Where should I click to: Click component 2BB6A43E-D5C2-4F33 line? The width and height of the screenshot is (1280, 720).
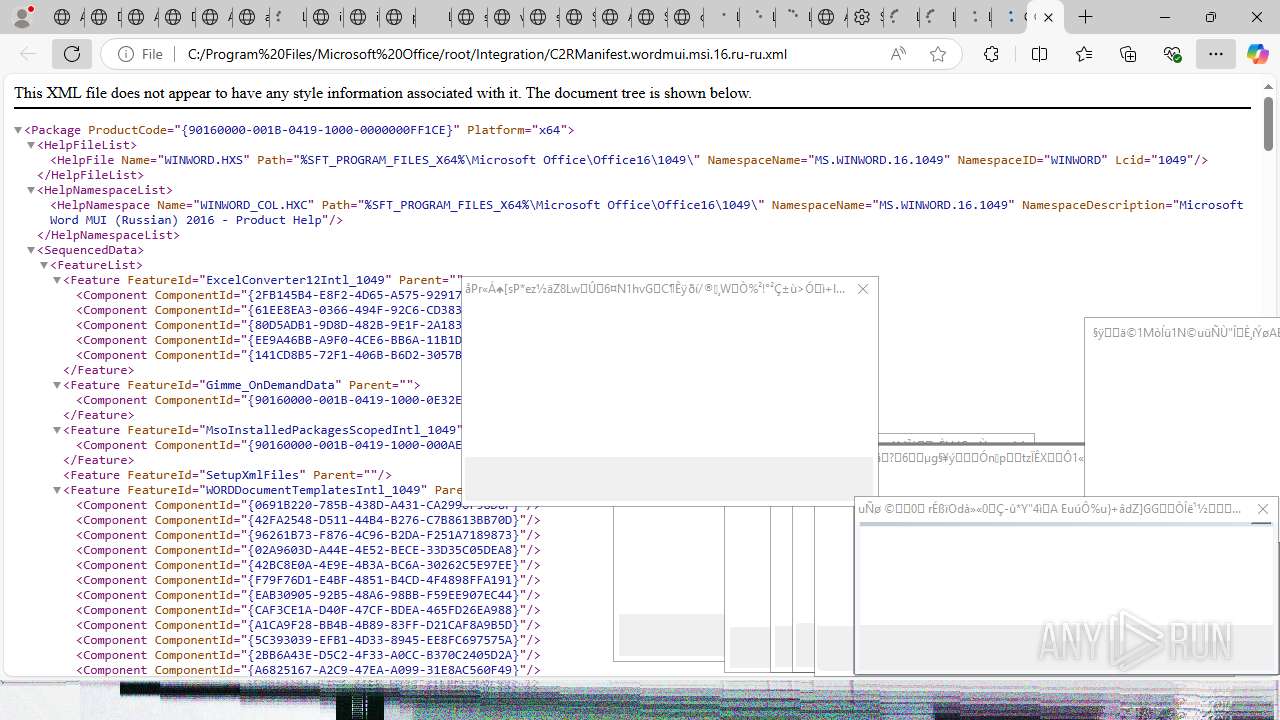[x=308, y=655]
